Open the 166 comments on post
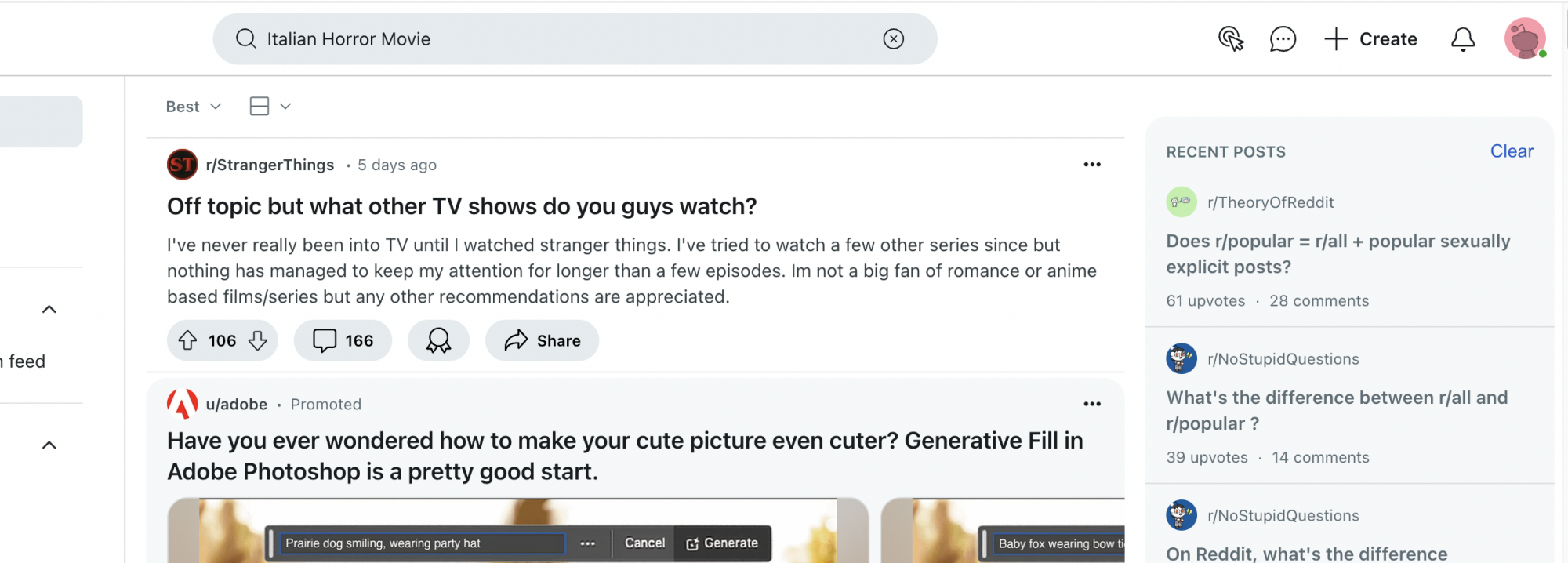 click(343, 340)
